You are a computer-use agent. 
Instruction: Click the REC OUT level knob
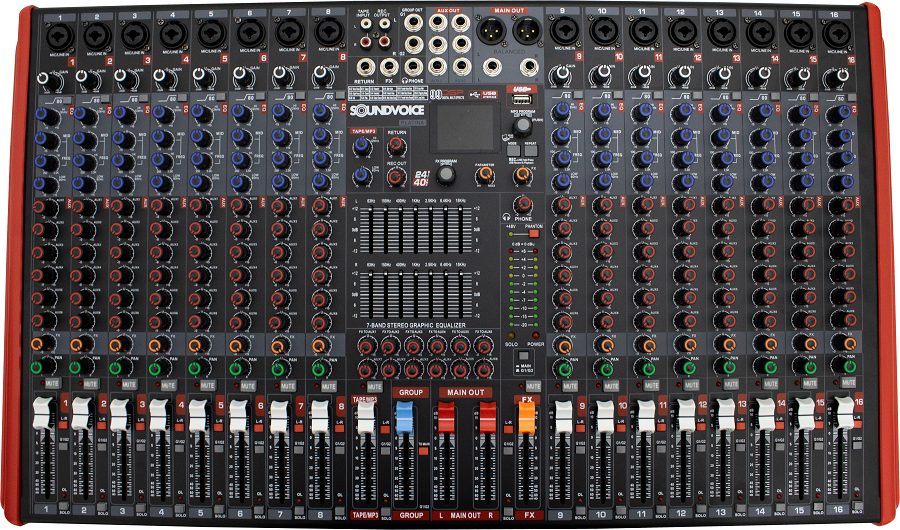[396, 176]
